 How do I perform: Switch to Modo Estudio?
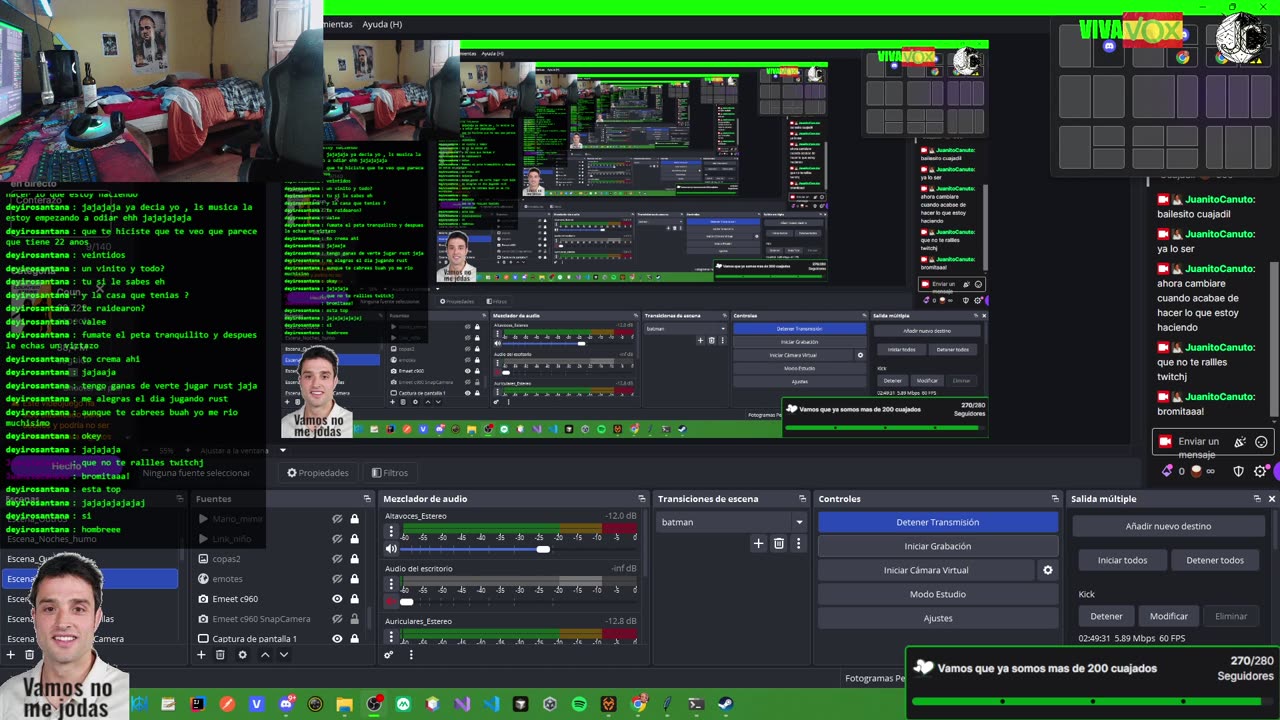pyautogui.click(x=938, y=594)
